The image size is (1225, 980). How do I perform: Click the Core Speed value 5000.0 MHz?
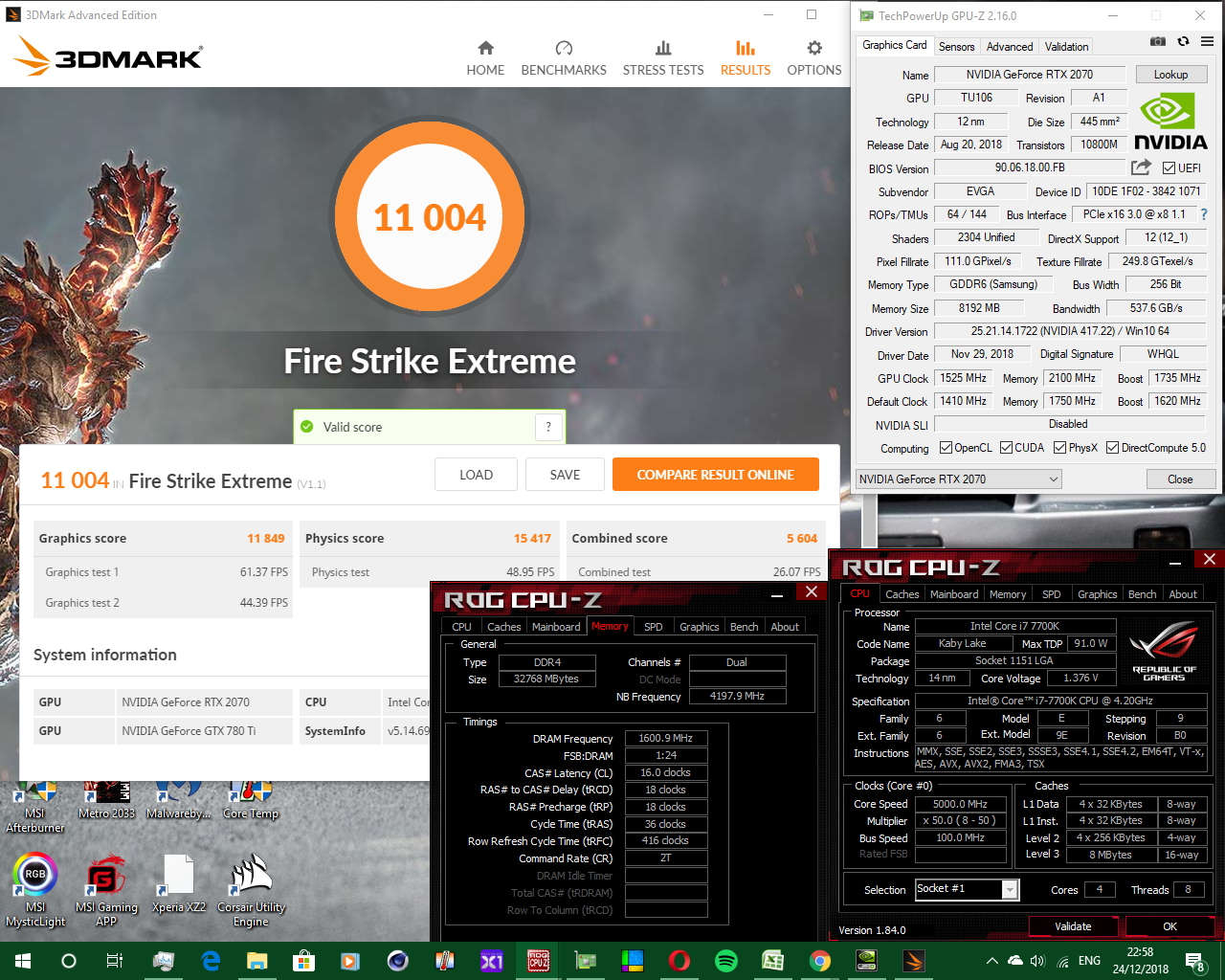pos(960,804)
